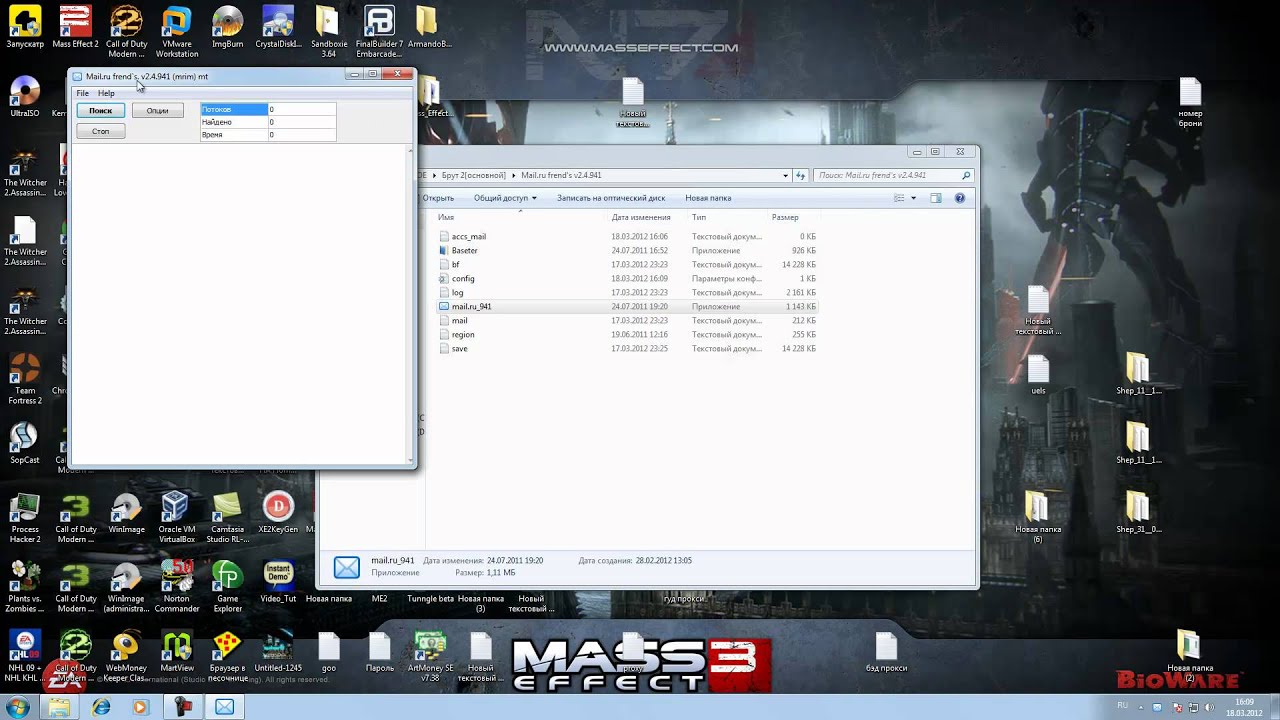Click the Стоп button
The height and width of the screenshot is (720, 1280).
(x=100, y=131)
